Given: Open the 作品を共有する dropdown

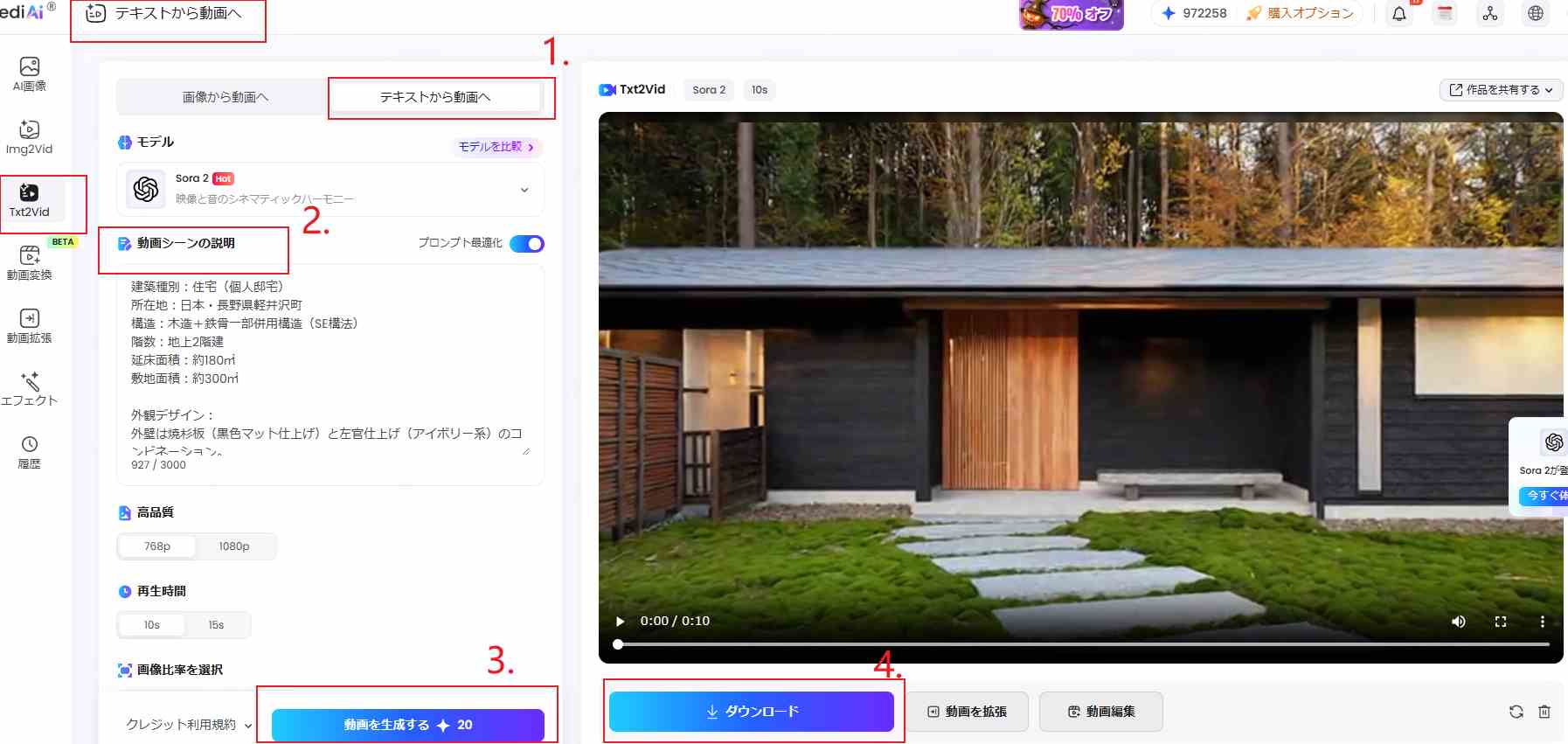Looking at the screenshot, I should (x=1501, y=90).
